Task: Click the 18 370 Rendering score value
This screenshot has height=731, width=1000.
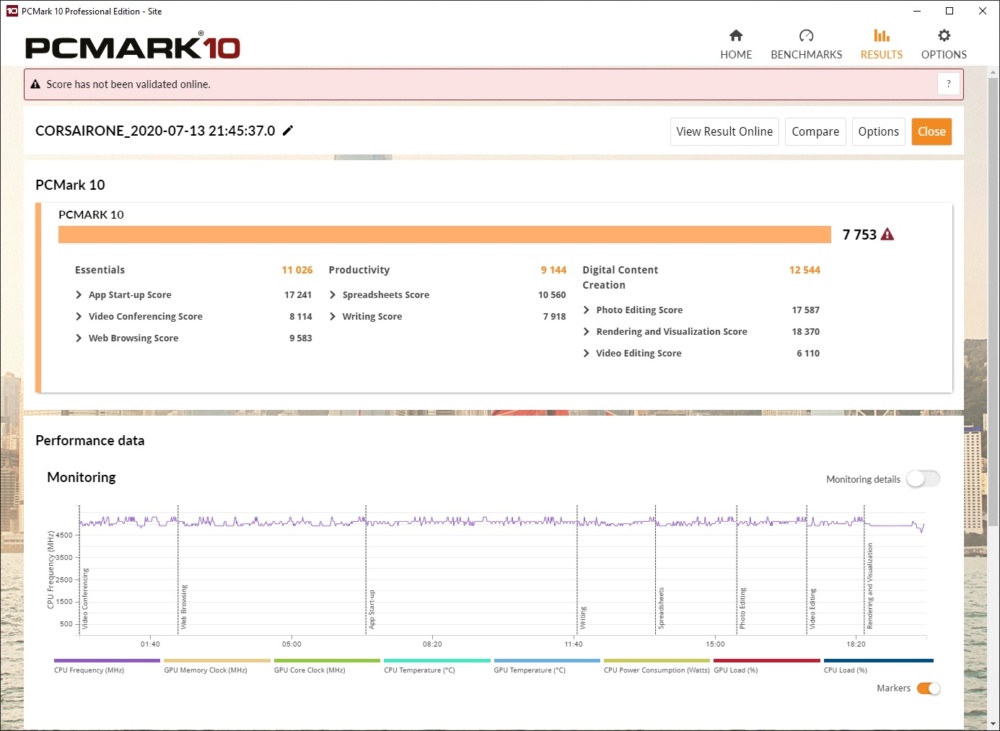Action: point(805,332)
